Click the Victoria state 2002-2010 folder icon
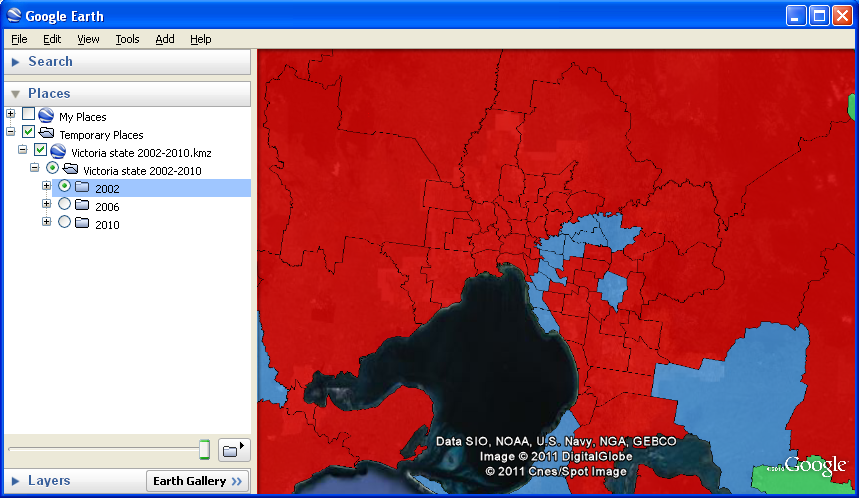859x498 pixels. point(70,169)
